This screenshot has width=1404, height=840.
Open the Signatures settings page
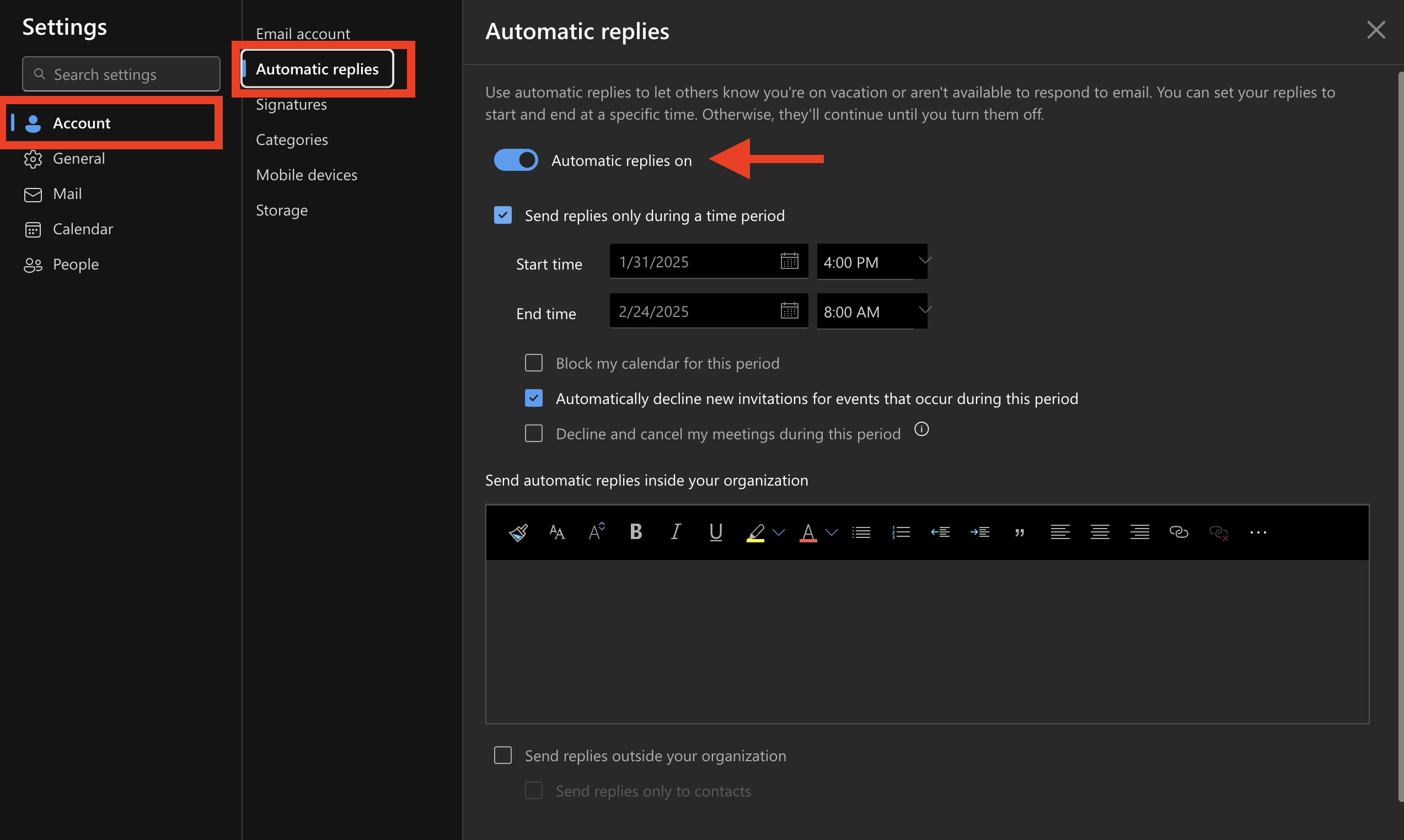pos(291,105)
